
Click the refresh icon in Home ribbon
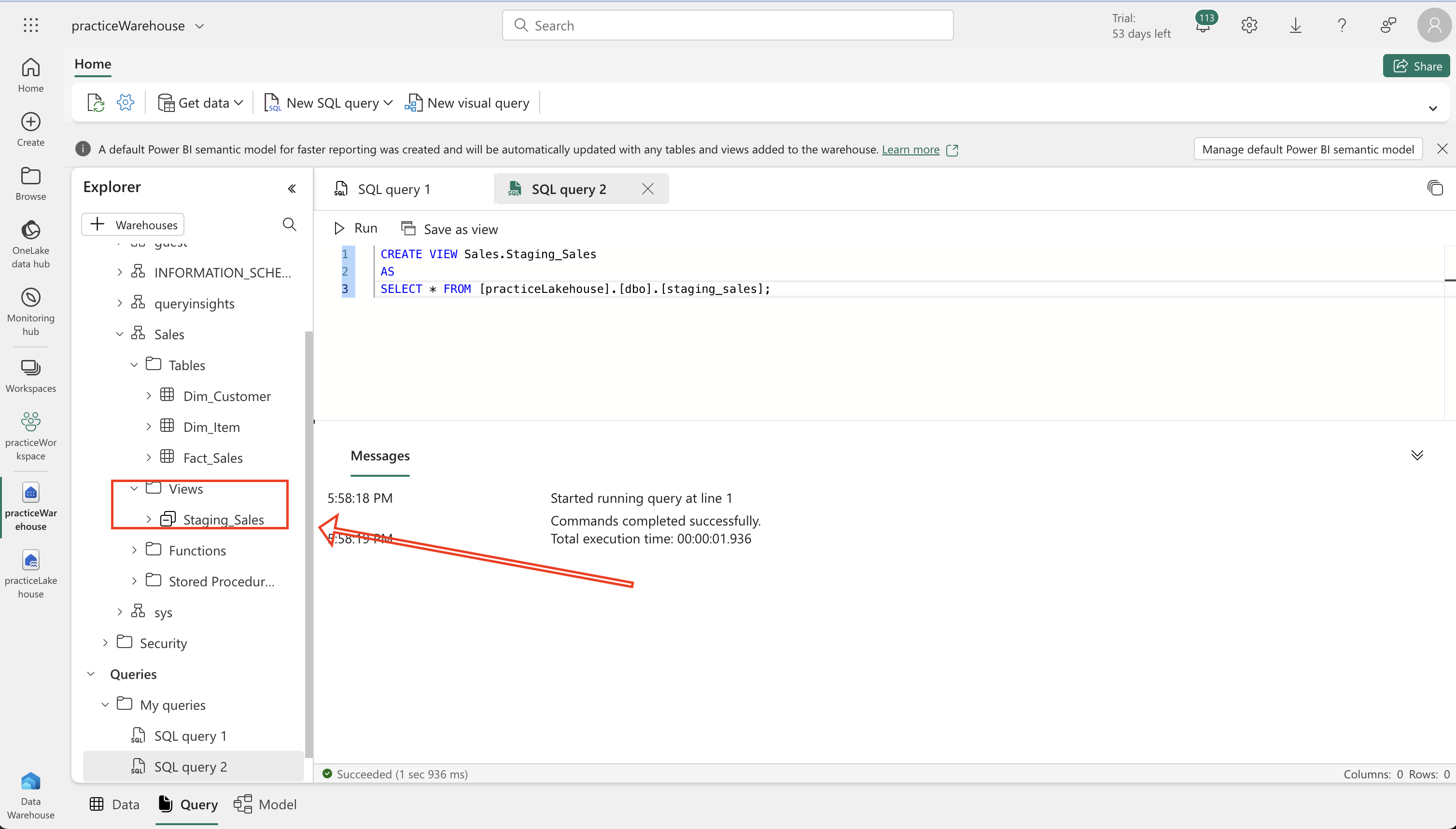pyautogui.click(x=96, y=102)
